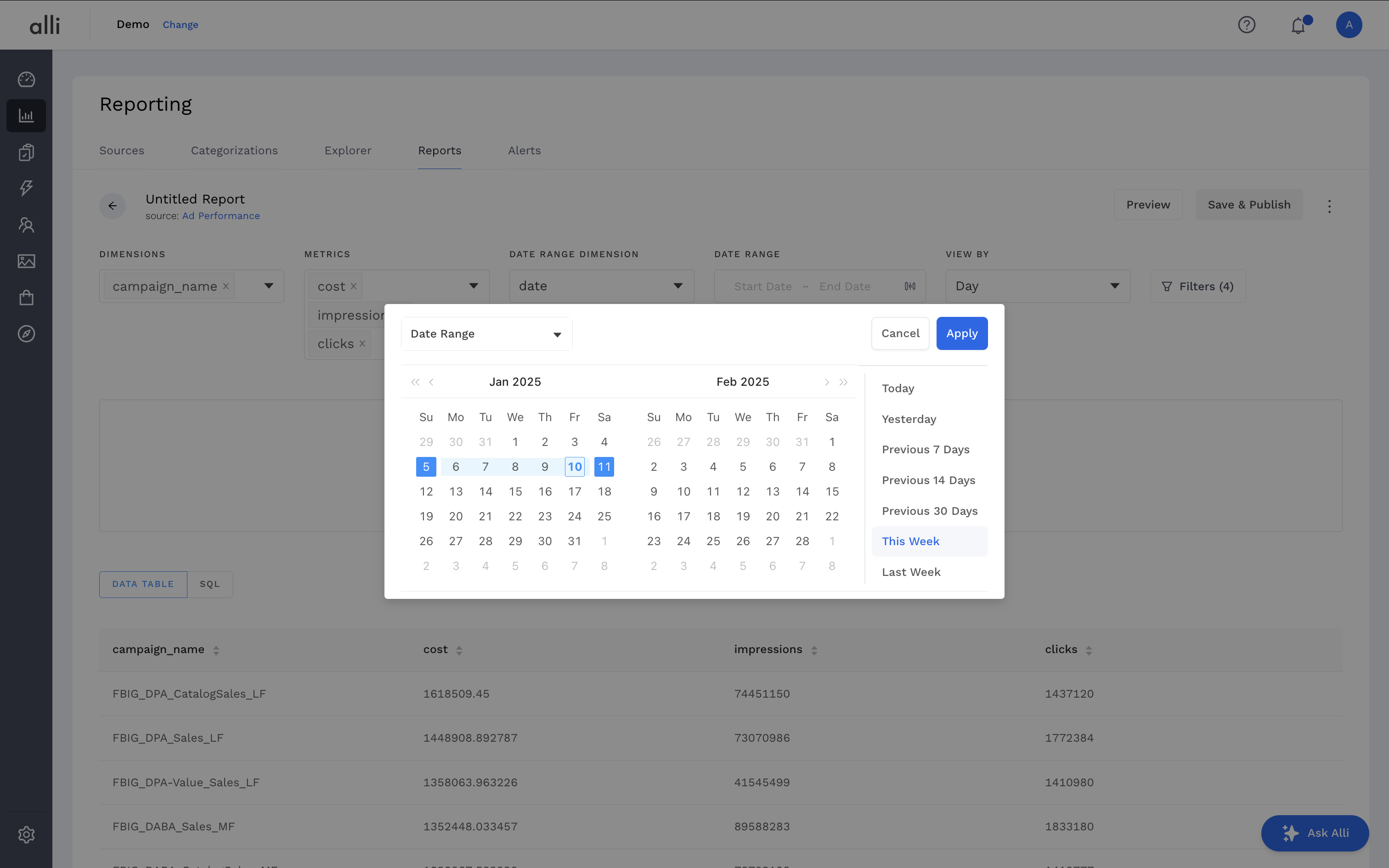This screenshot has width=1389, height=868.
Task: Click the Apply button
Action: click(x=962, y=333)
